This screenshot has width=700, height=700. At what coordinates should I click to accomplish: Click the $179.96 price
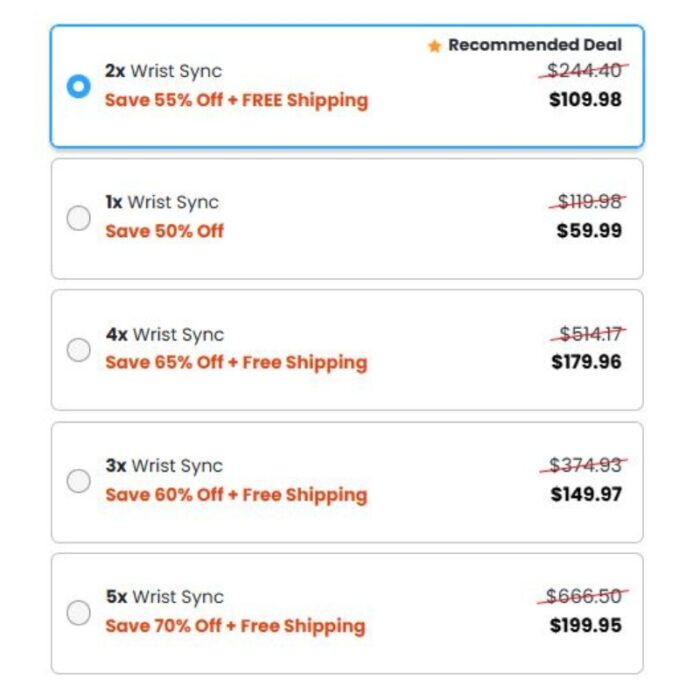tap(586, 362)
